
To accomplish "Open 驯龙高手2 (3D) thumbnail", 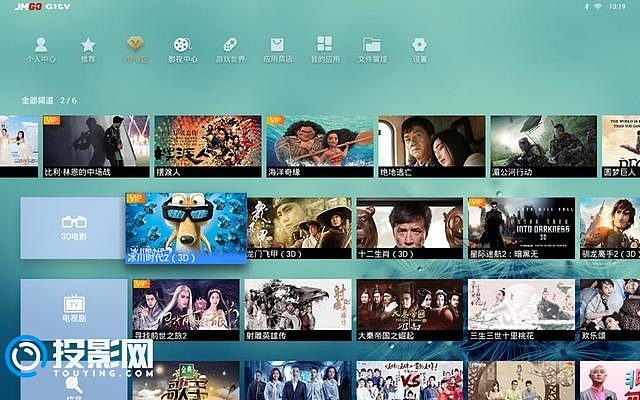I will 610,228.
